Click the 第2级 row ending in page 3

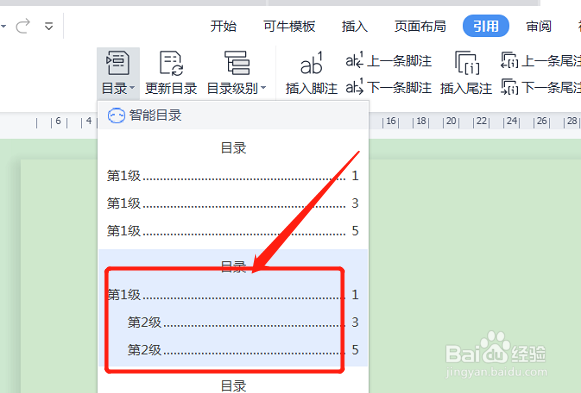(x=243, y=322)
